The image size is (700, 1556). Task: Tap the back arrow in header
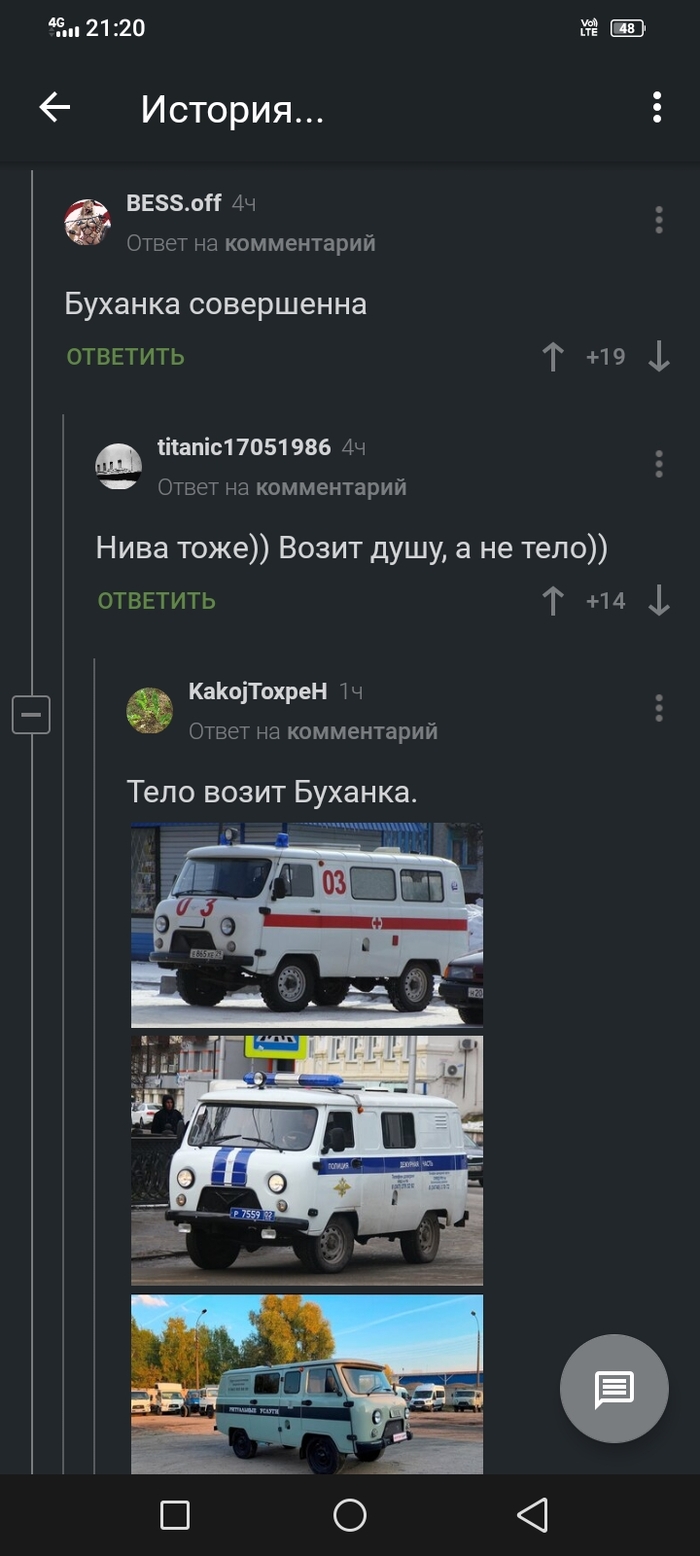[x=54, y=108]
